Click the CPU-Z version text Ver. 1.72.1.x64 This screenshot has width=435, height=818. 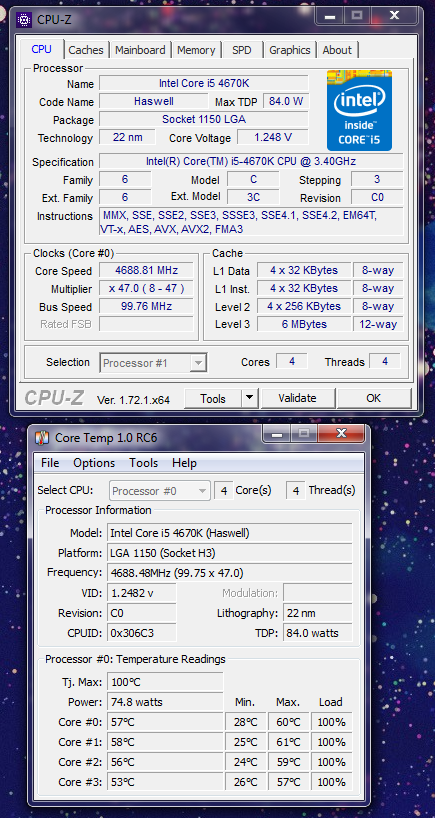click(x=133, y=400)
